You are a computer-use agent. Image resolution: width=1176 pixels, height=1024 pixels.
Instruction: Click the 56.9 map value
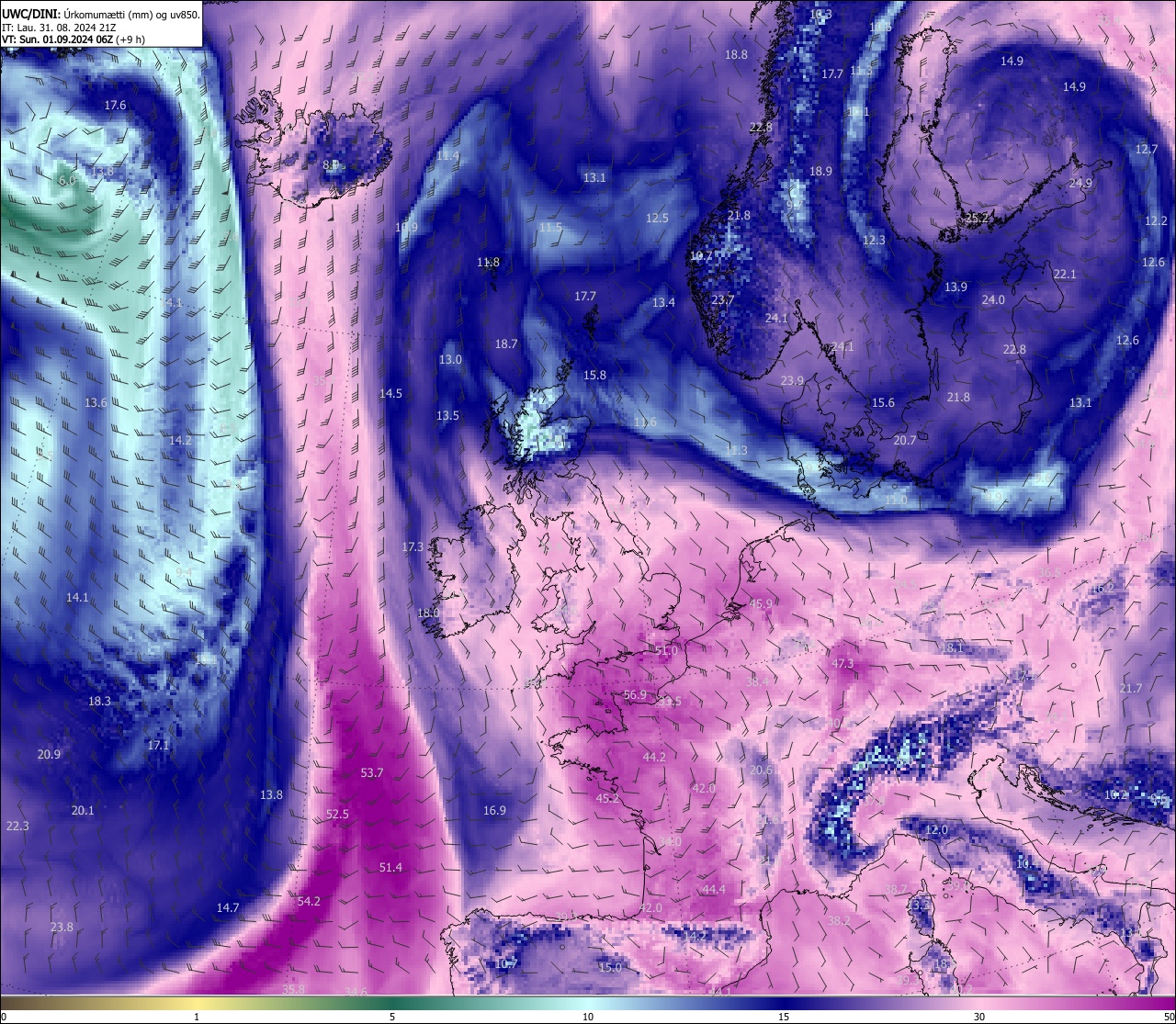635,695
